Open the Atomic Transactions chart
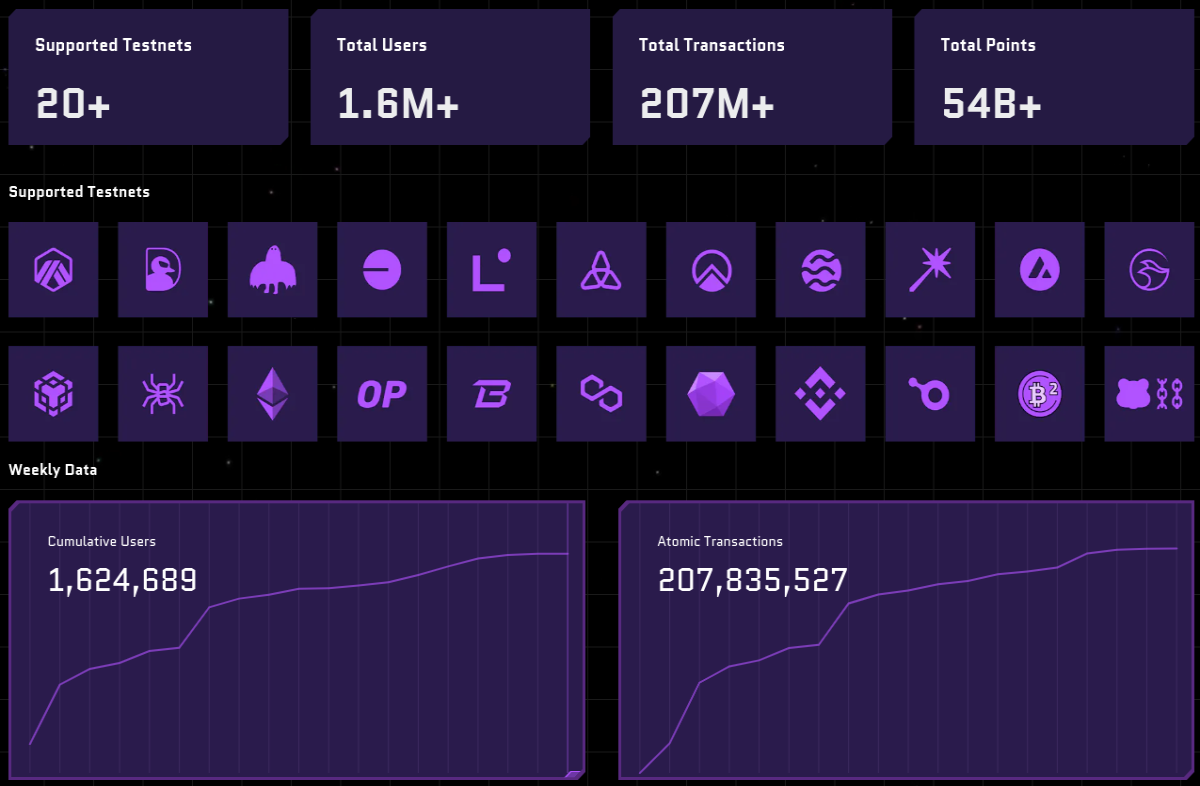Viewport: 1200px width, 786px height. 906,641
